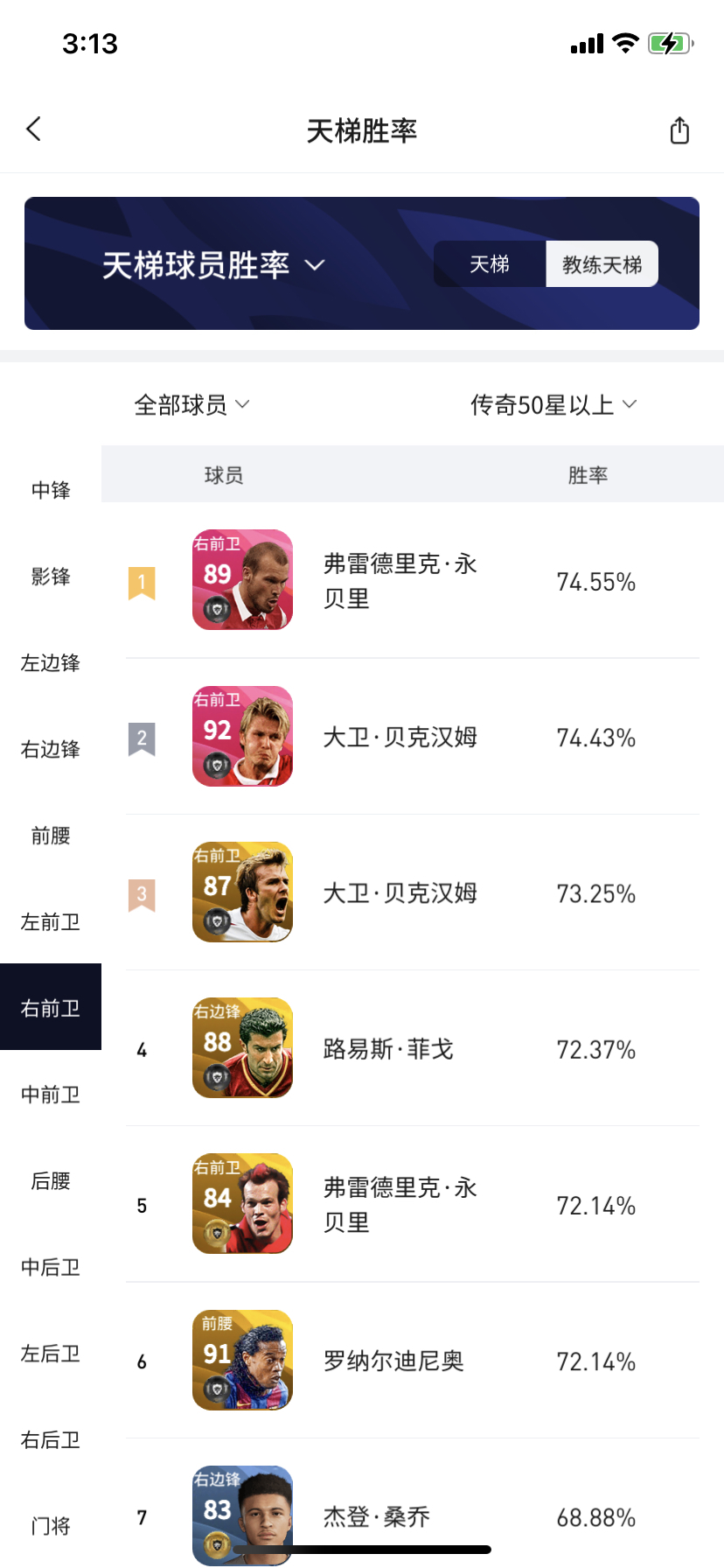Tap the bronze rank 3 ribbon badge
Screen dimensions: 724x1568
coord(142,894)
